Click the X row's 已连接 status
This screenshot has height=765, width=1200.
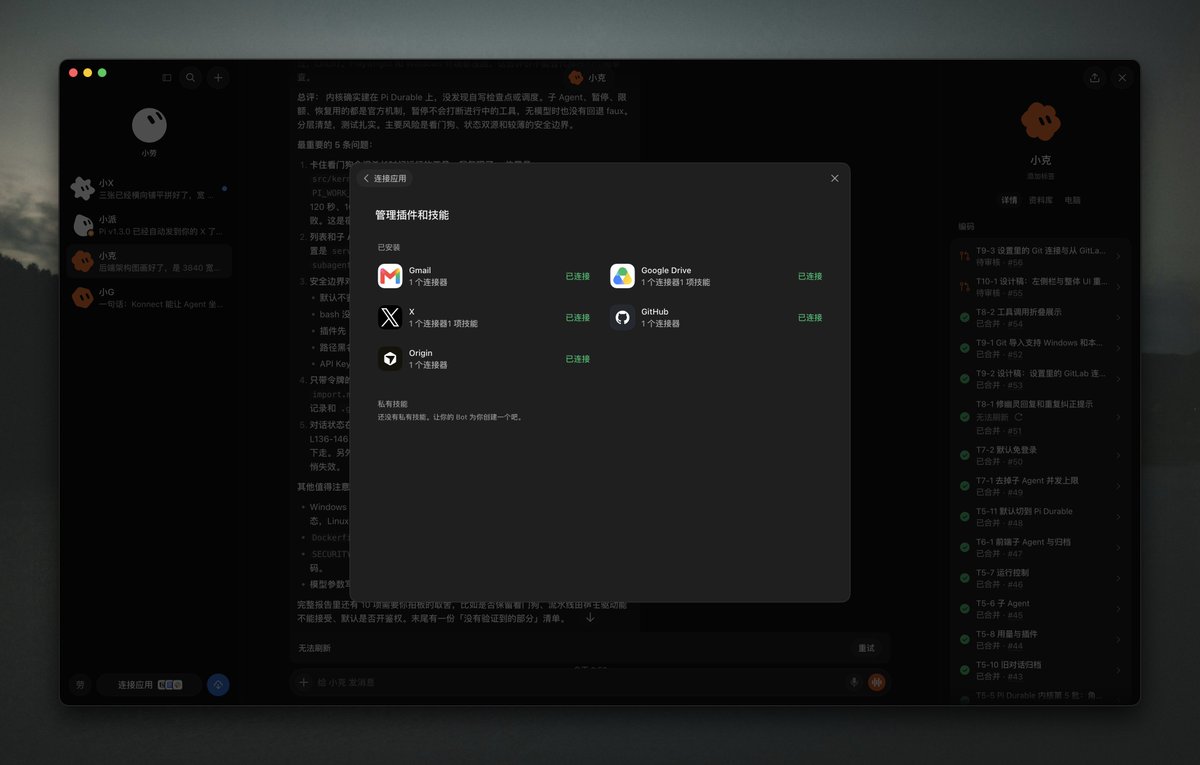[x=578, y=318]
